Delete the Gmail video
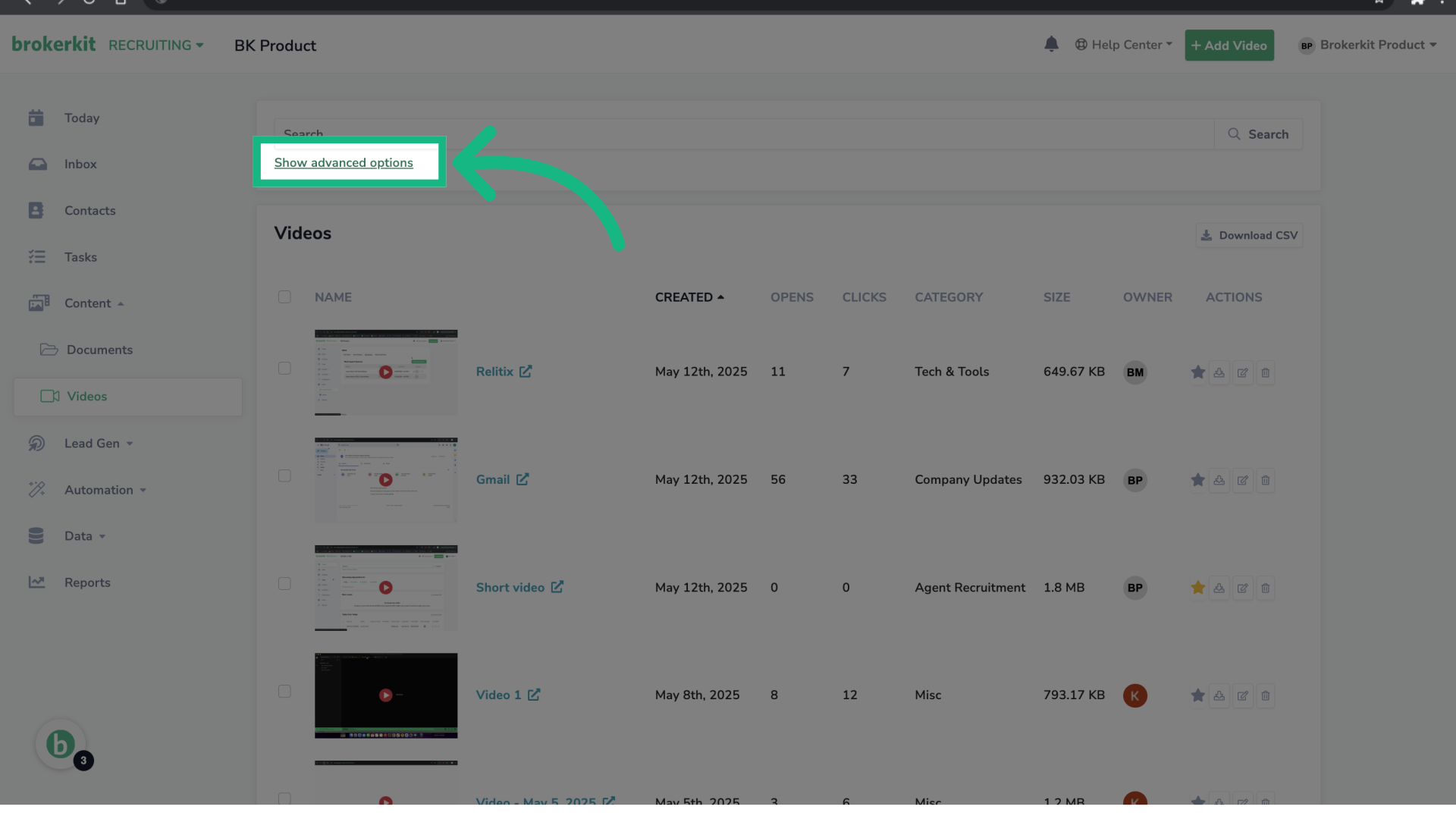This screenshot has height=819, width=1456. [x=1265, y=480]
